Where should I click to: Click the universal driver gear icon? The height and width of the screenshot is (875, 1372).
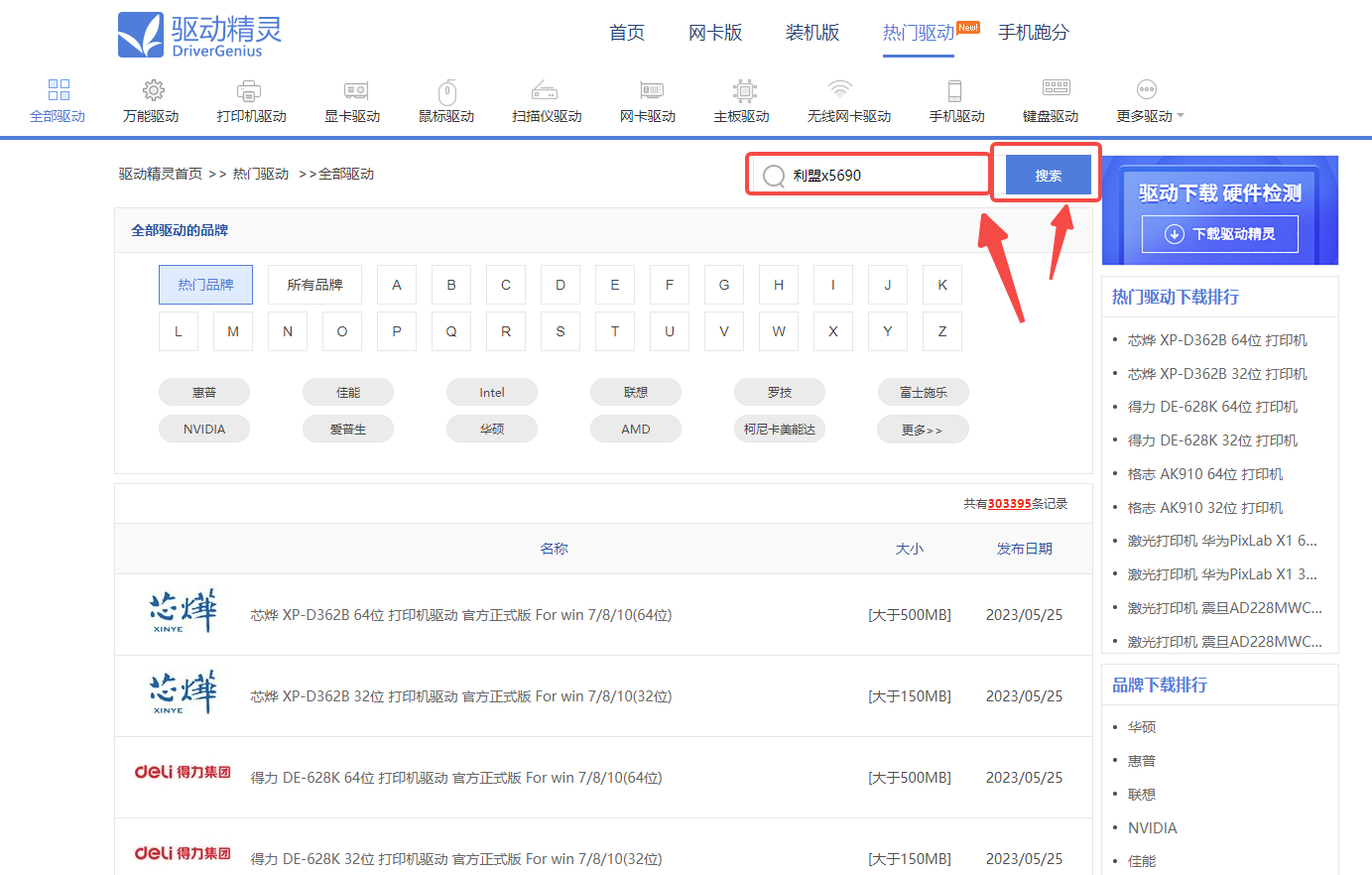[153, 91]
